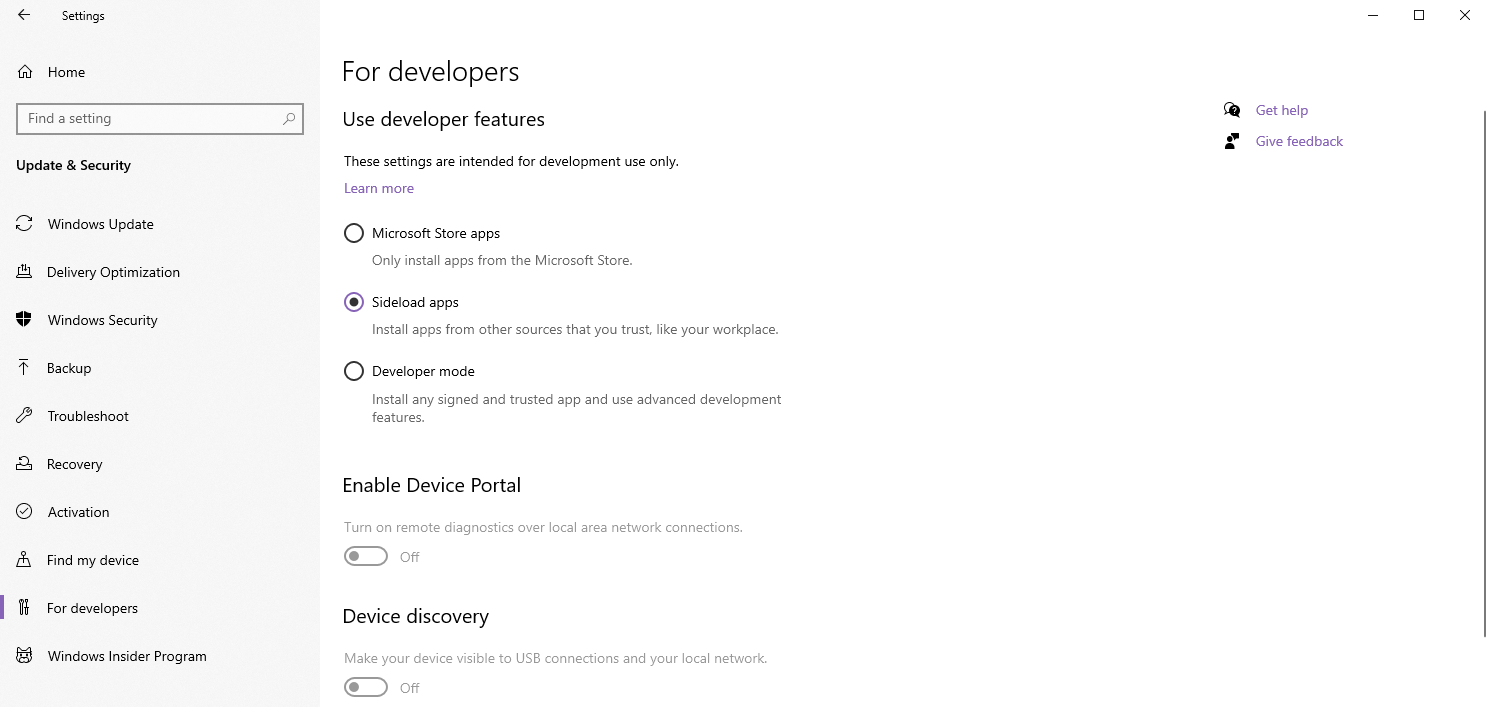Click the Home icon in the sidebar

tap(24, 71)
